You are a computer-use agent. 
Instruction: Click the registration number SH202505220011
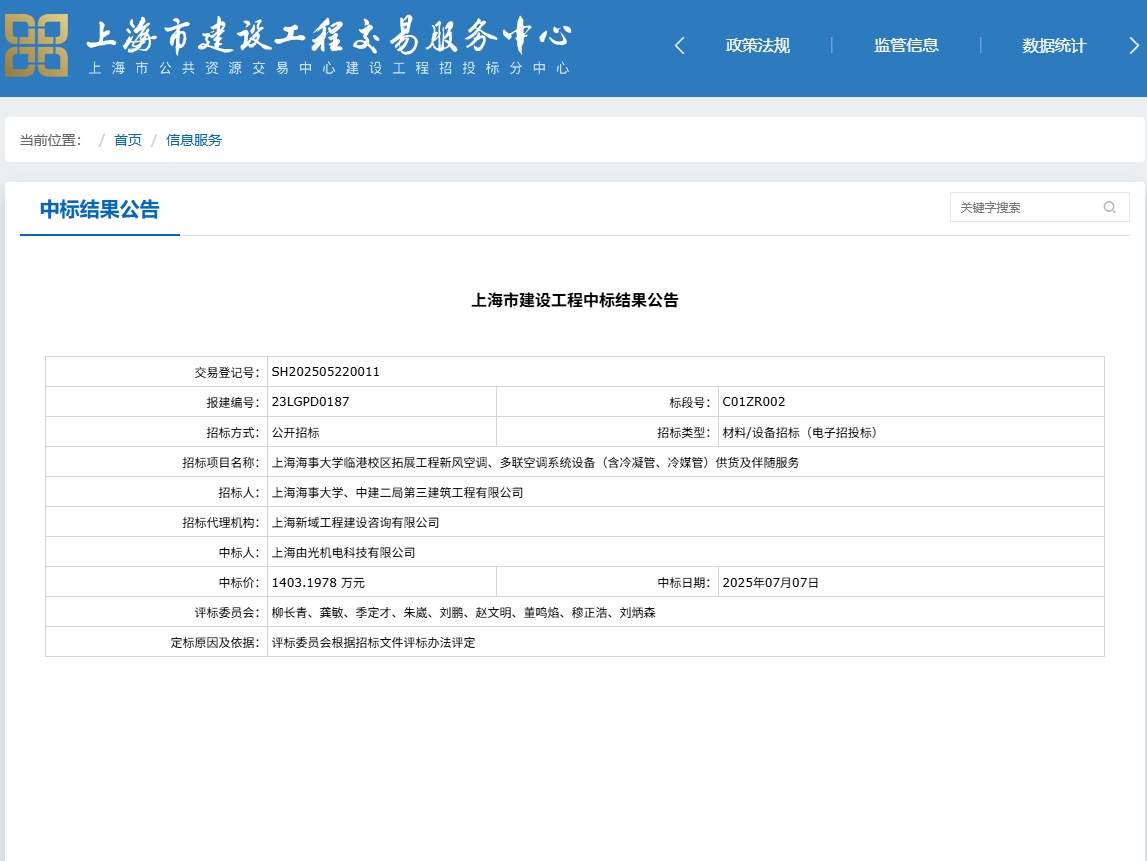tap(326, 372)
